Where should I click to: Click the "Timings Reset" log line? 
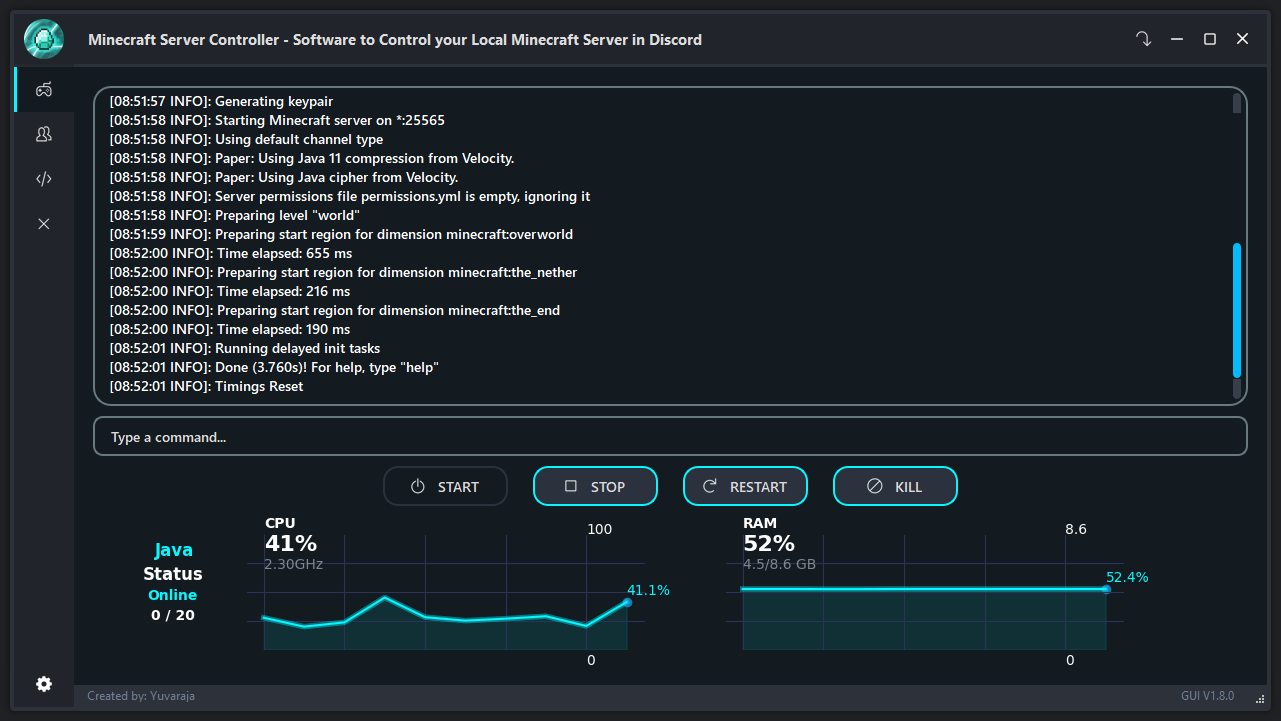point(206,386)
